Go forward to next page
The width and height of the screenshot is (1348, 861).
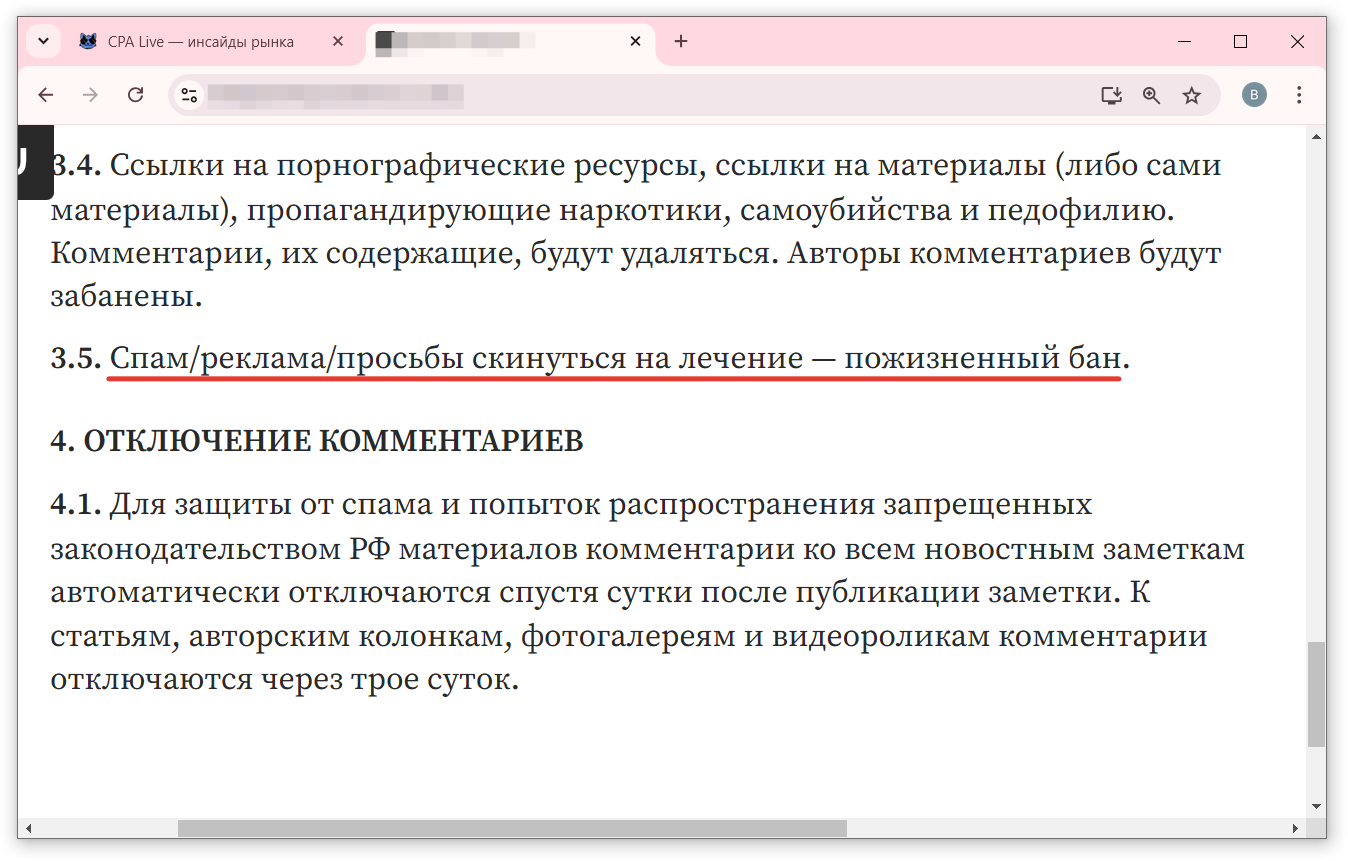point(91,95)
